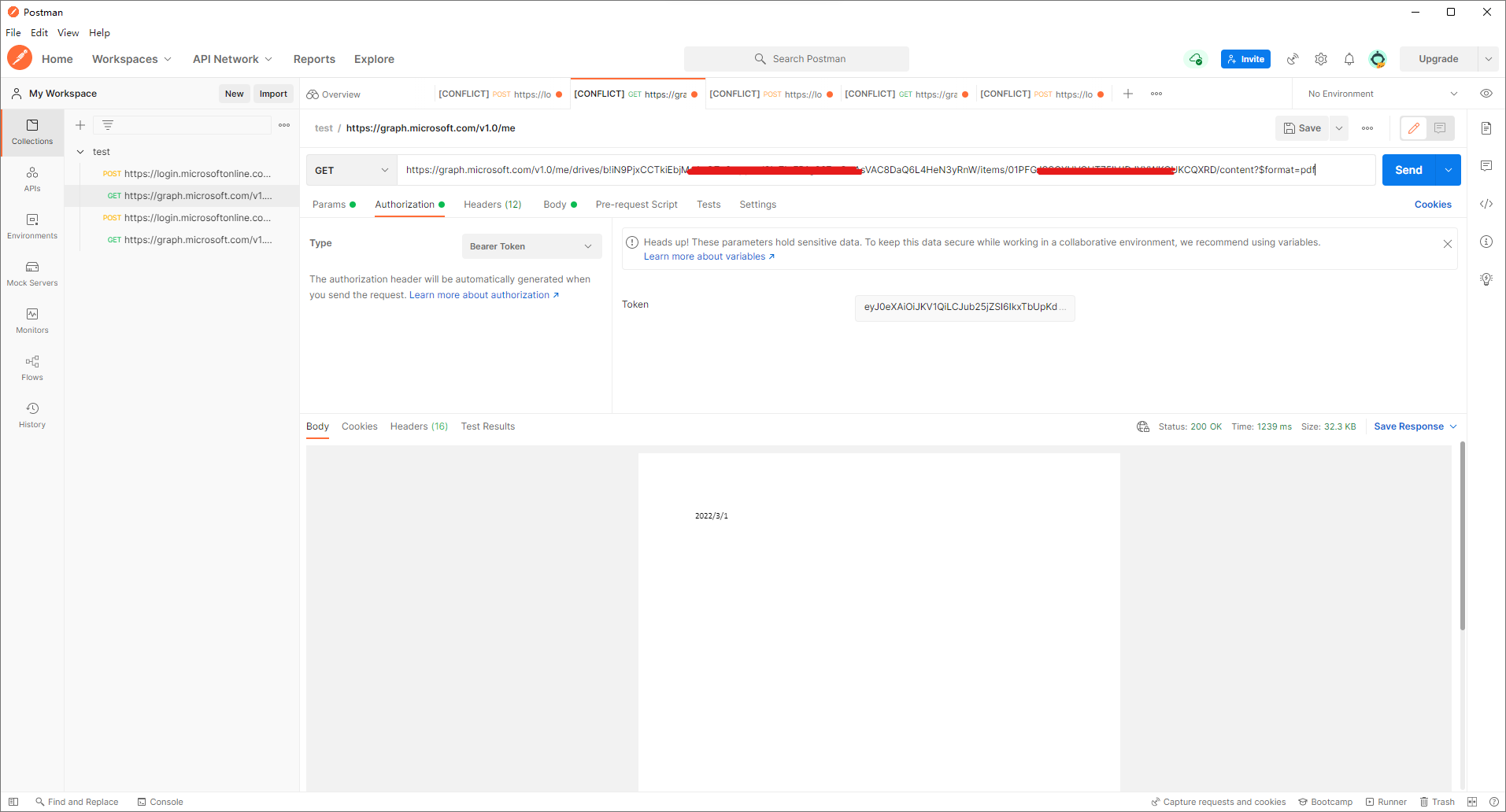This screenshot has width=1506, height=812.
Task: Expand the Send button options arrow
Action: pyautogui.click(x=1449, y=170)
